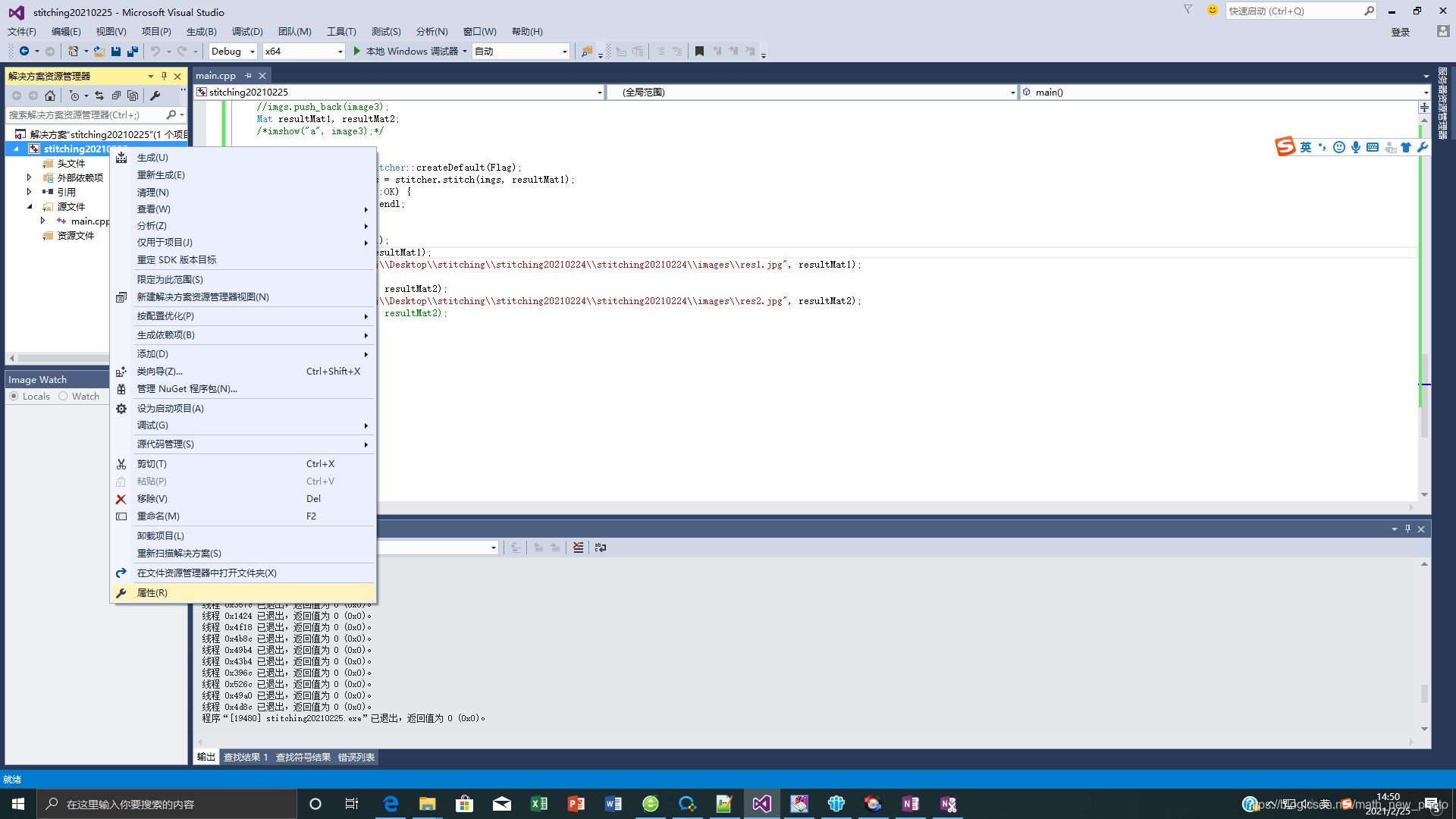Expand the 外部依赖项 tree node
This screenshot has height=819, width=1456.
tap(29, 177)
